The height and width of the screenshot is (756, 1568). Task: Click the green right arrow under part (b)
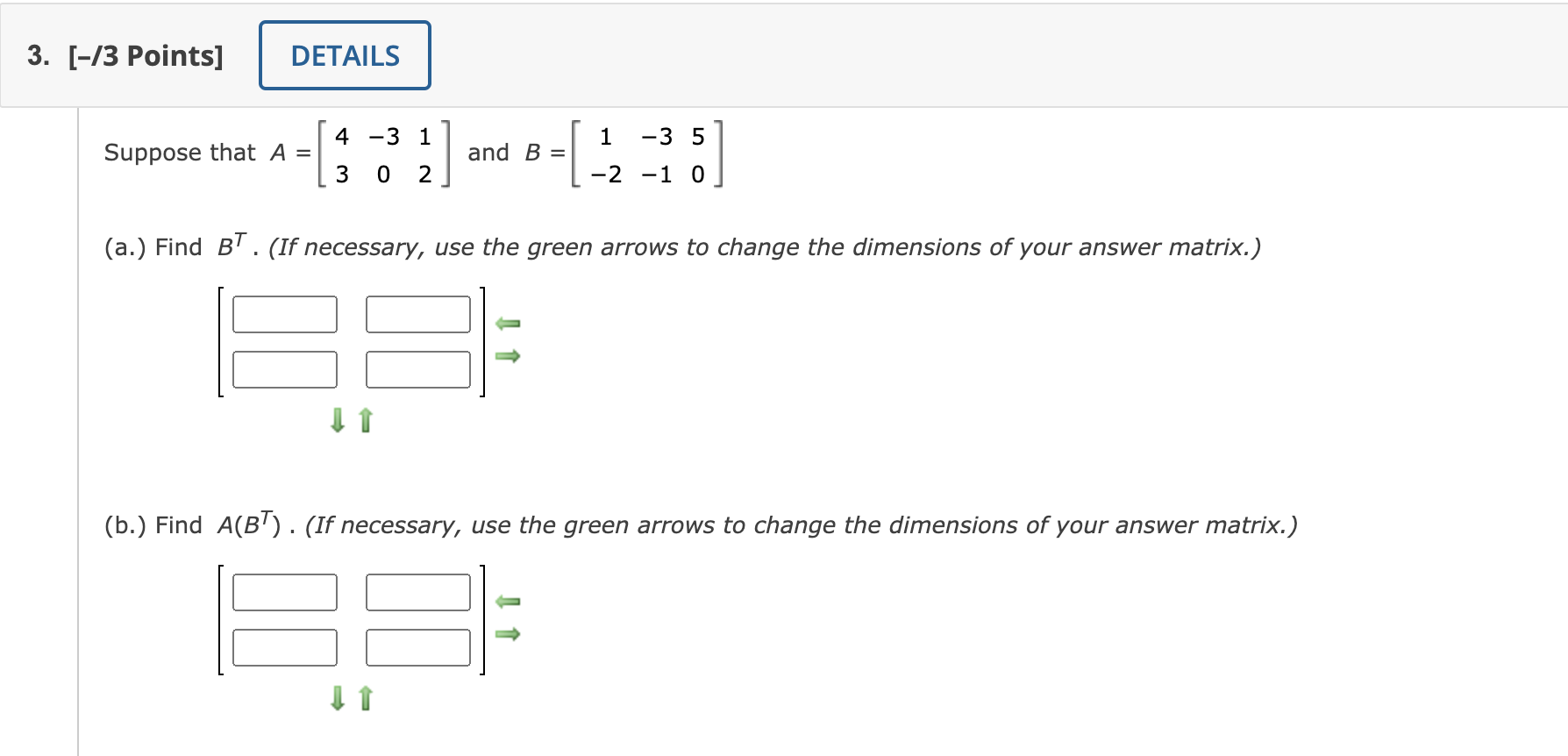(509, 635)
